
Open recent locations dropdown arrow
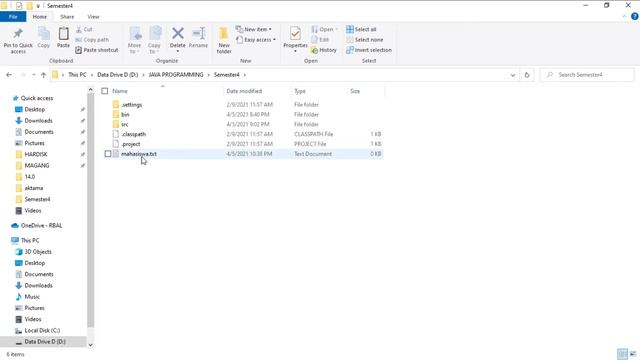coord(33,75)
